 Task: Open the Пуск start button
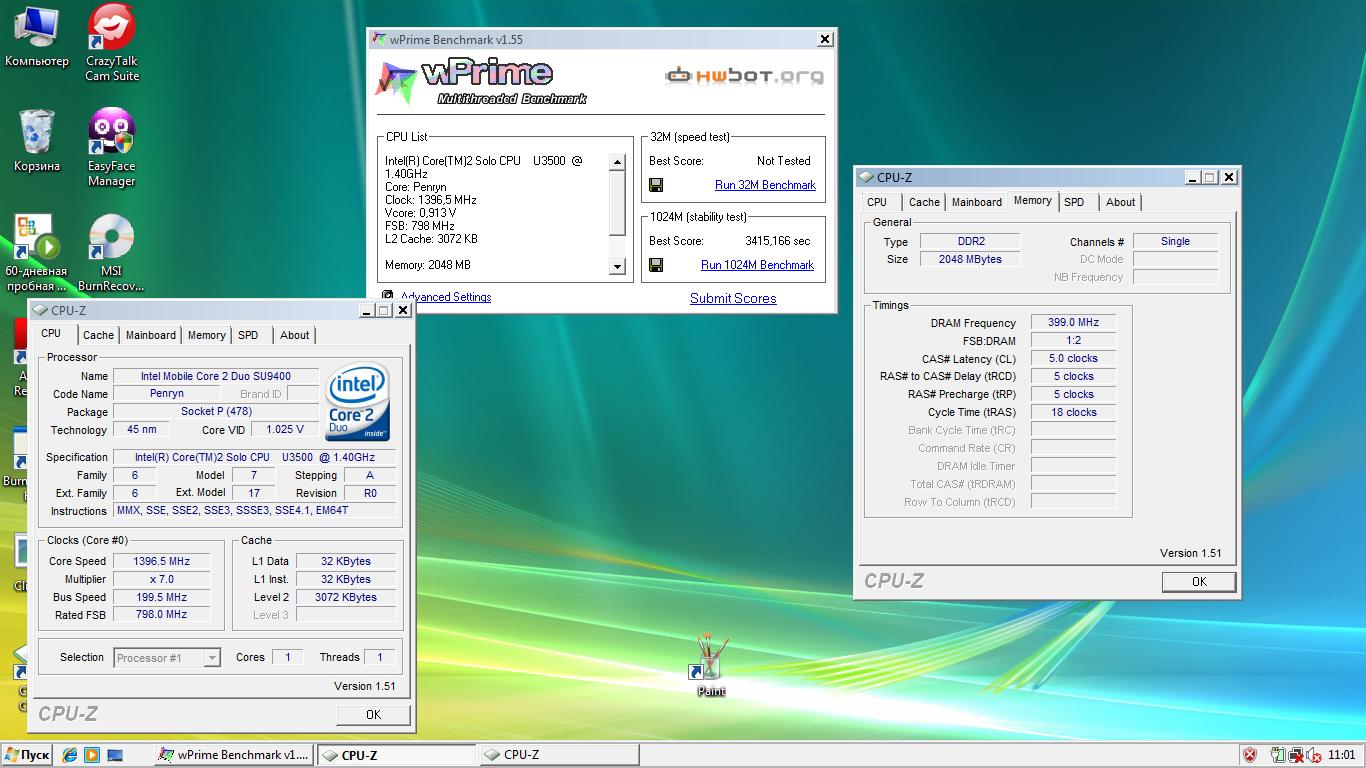pyautogui.click(x=27, y=755)
